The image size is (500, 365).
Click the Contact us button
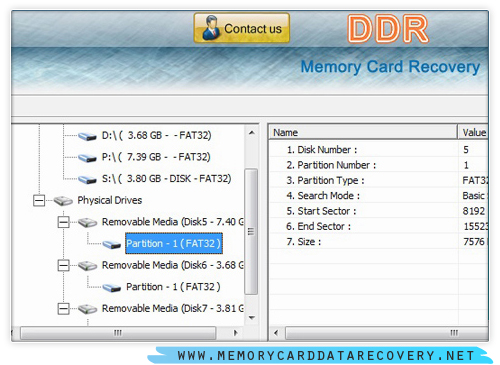242,28
